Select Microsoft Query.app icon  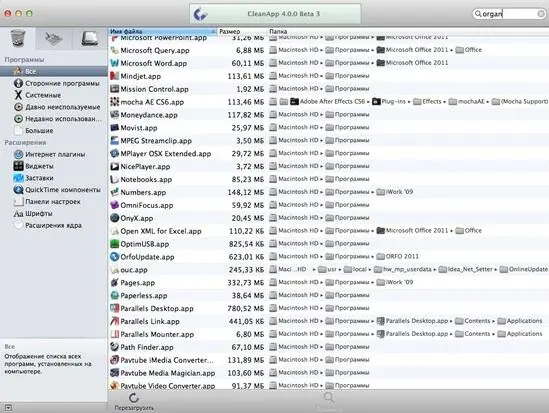click(114, 50)
